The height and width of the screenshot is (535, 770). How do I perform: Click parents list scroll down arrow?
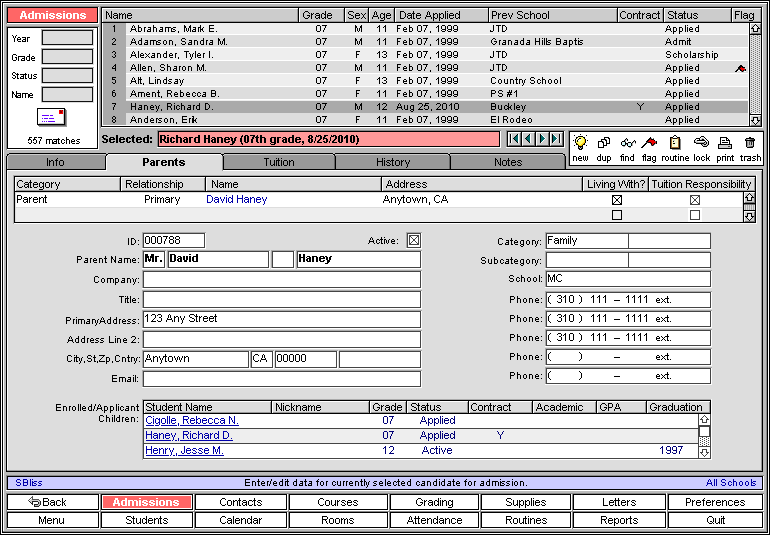tap(749, 217)
